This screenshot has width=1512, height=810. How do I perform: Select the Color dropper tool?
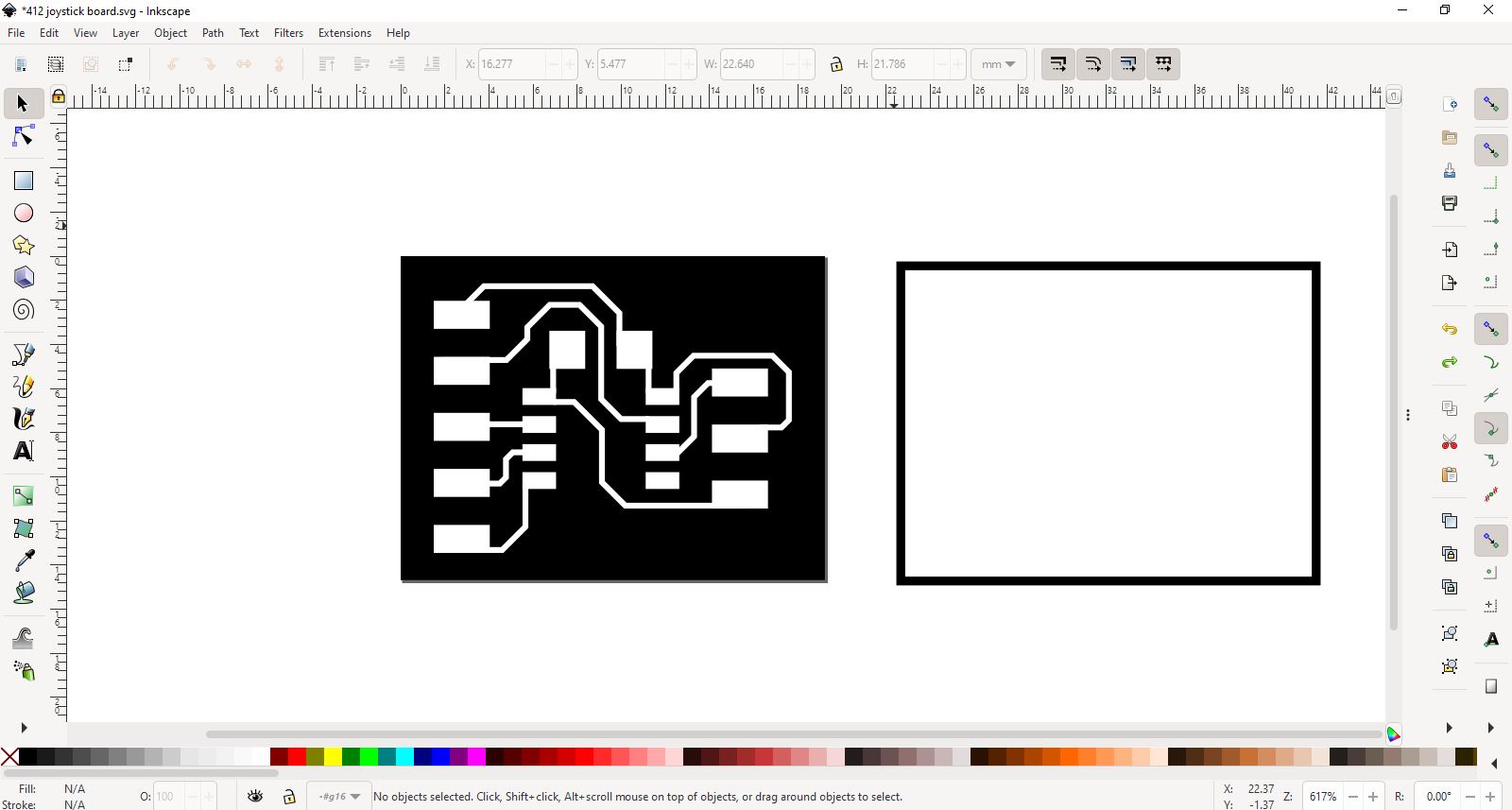24,560
